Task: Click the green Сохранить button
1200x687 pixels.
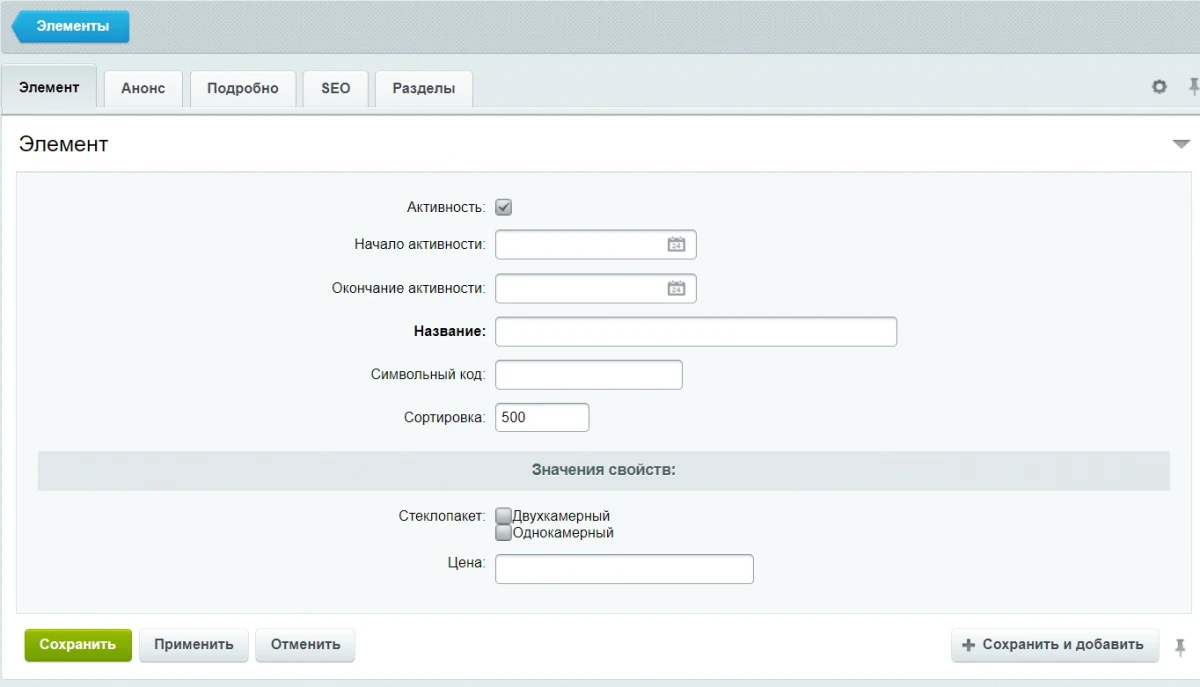Action: click(78, 645)
